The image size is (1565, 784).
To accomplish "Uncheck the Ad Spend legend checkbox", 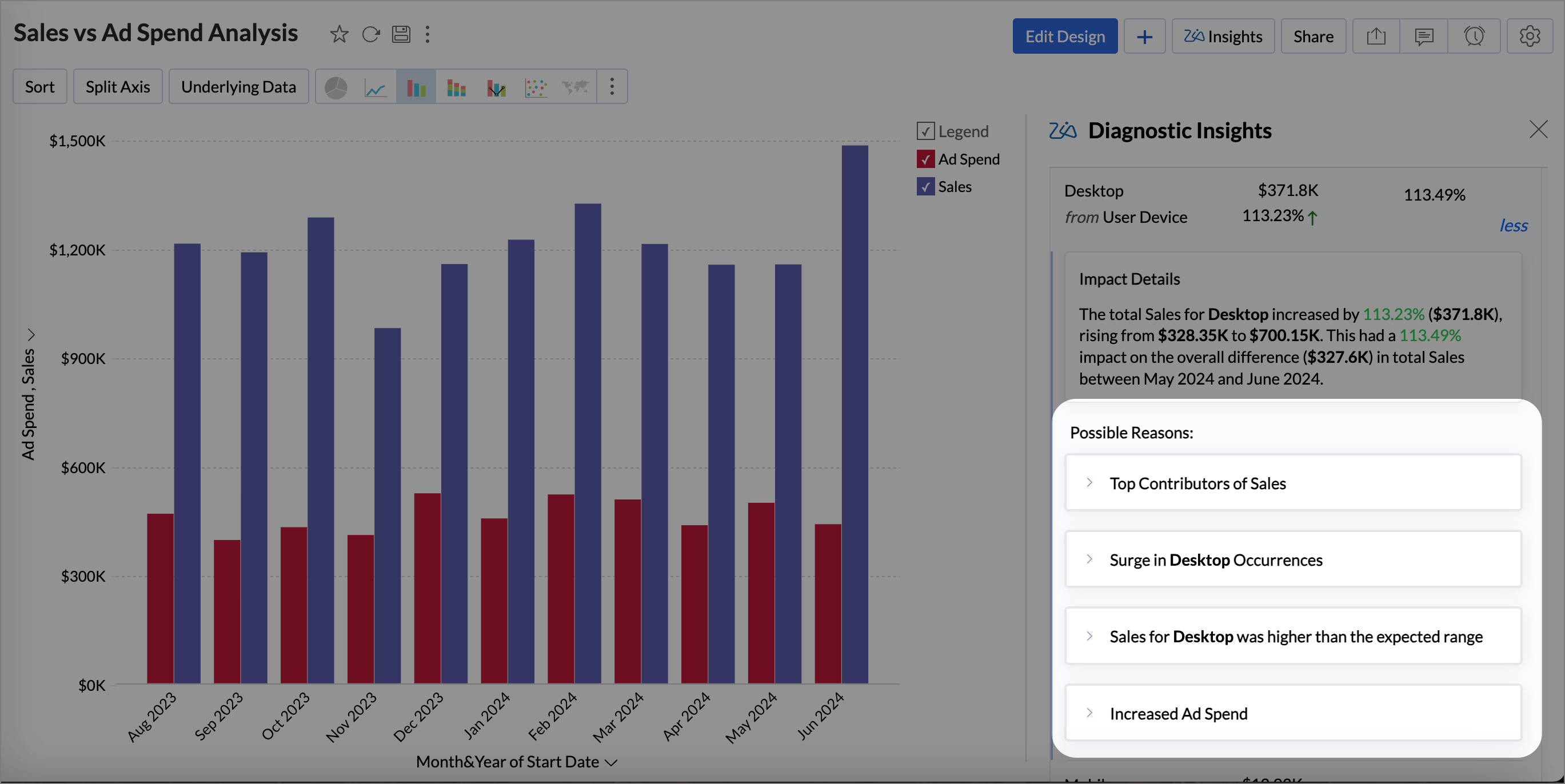I will [925, 159].
